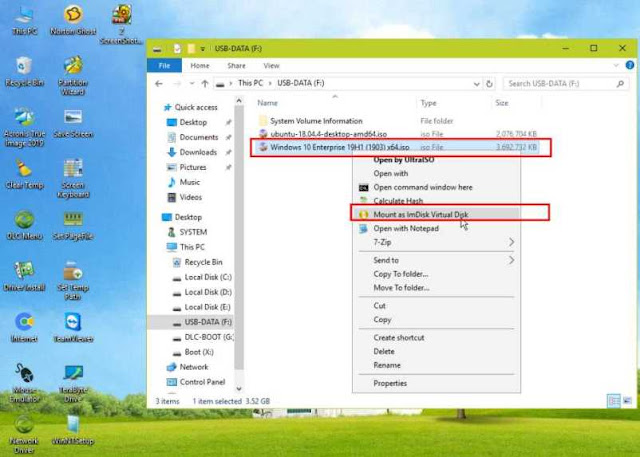
Task: Refresh the USB-DATA folder view
Action: pyautogui.click(x=489, y=84)
